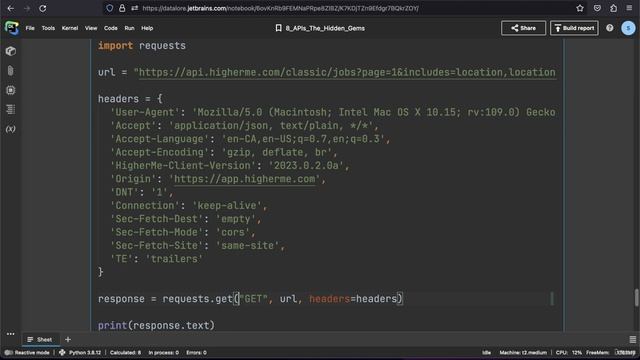Open the https://app.higherme.com Origin link
This screenshot has height=360, width=640.
[245, 179]
